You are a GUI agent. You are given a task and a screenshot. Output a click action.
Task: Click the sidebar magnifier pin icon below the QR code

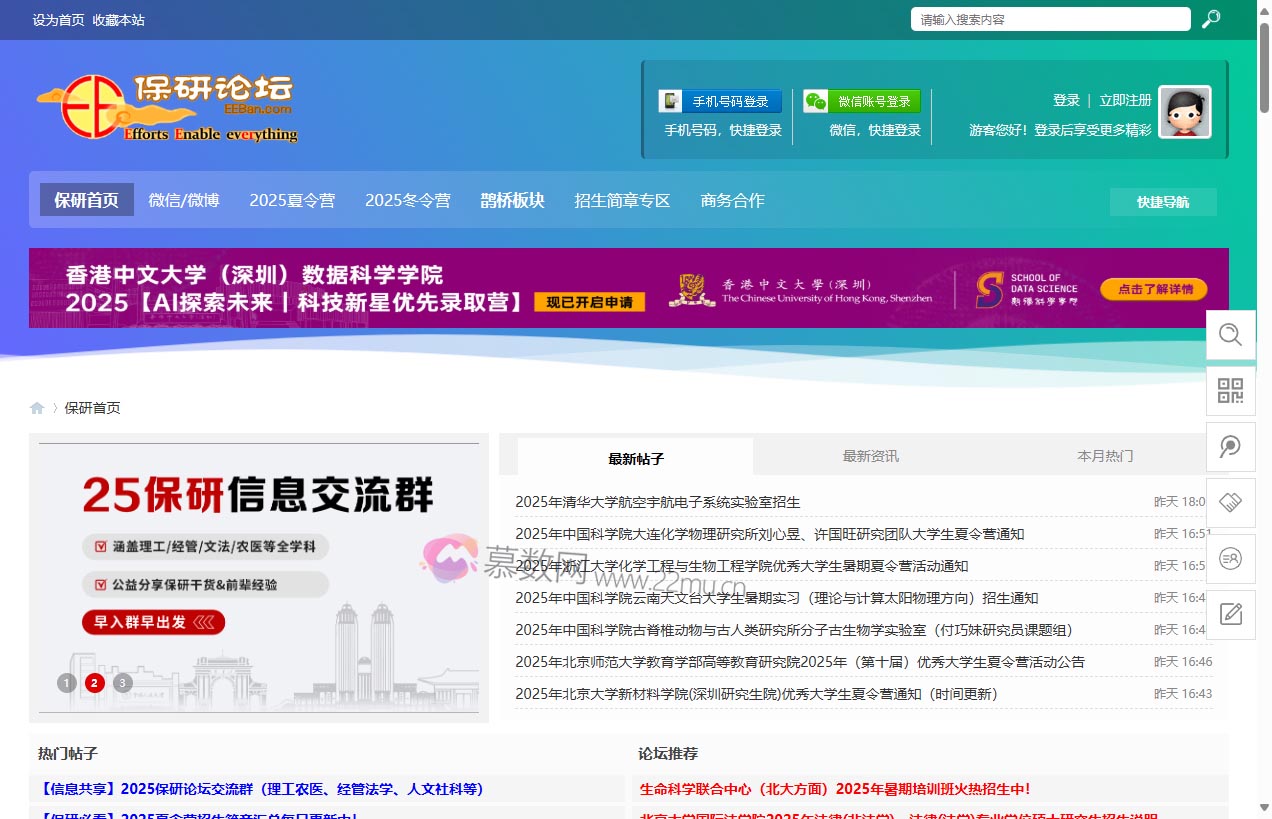click(x=1231, y=447)
